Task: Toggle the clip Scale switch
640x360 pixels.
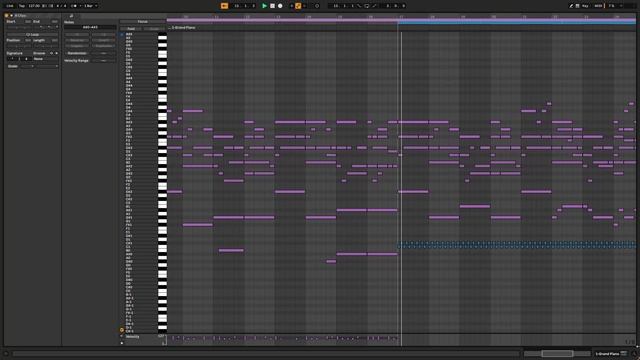Action: pos(13,66)
